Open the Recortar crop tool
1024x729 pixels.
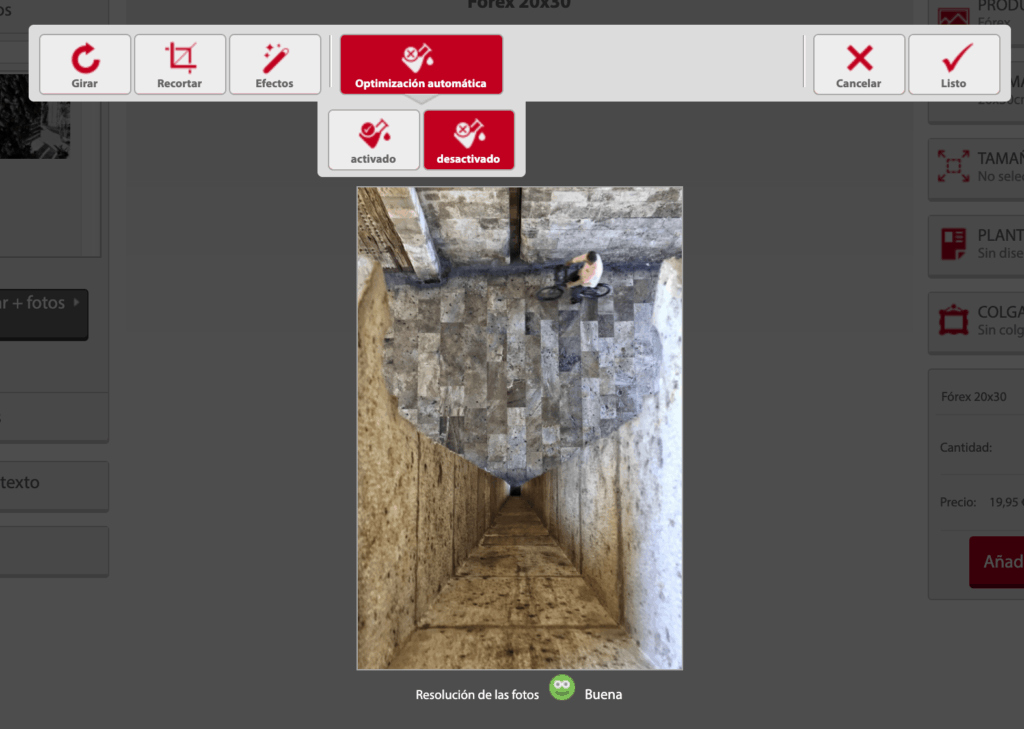pos(180,65)
